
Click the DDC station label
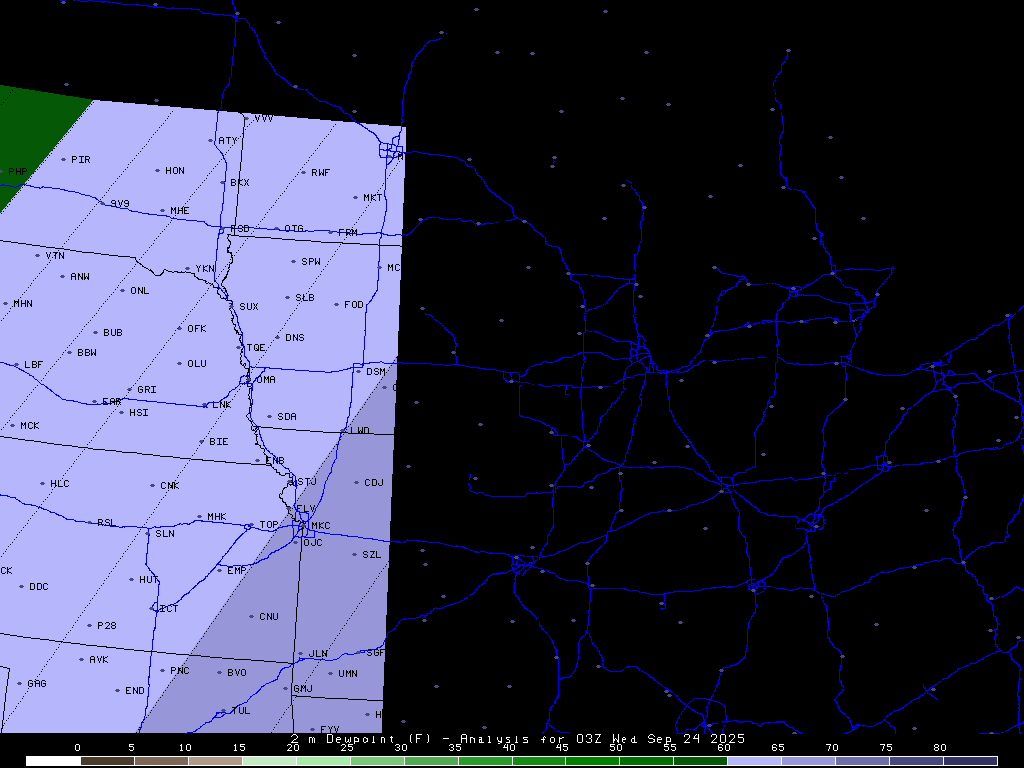(x=39, y=586)
